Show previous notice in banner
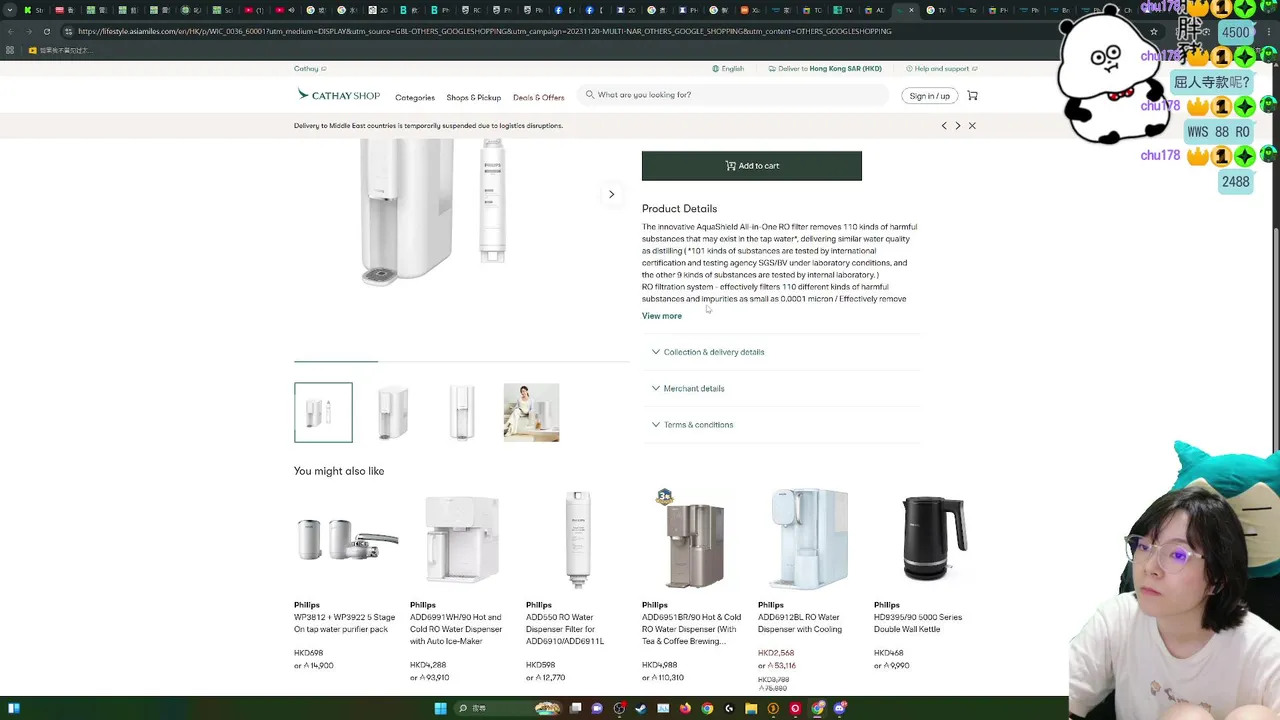Image resolution: width=1280 pixels, height=720 pixels. pos(944,126)
